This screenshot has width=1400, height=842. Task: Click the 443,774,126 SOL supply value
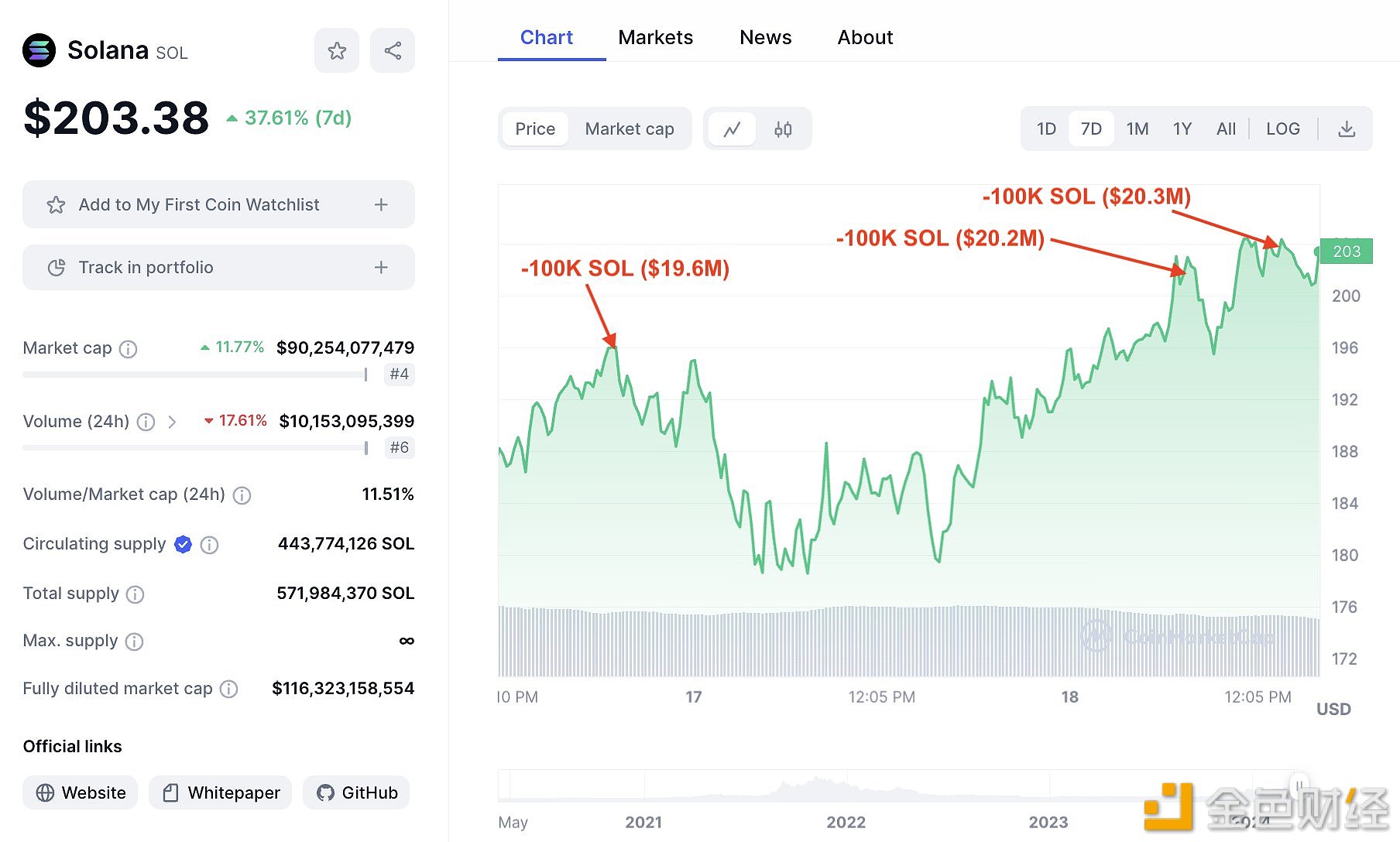346,544
